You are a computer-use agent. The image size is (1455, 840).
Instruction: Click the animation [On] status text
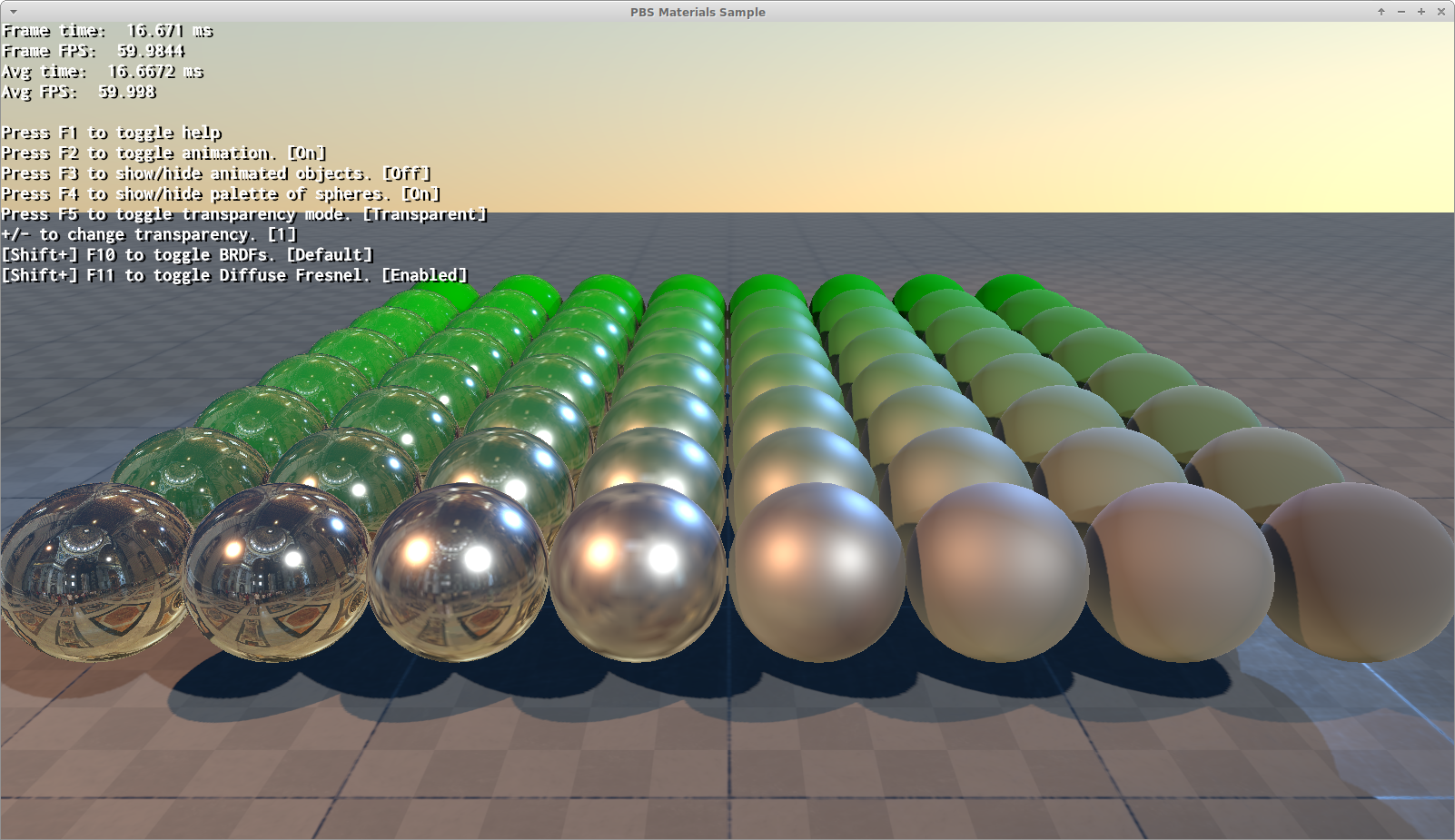307,153
